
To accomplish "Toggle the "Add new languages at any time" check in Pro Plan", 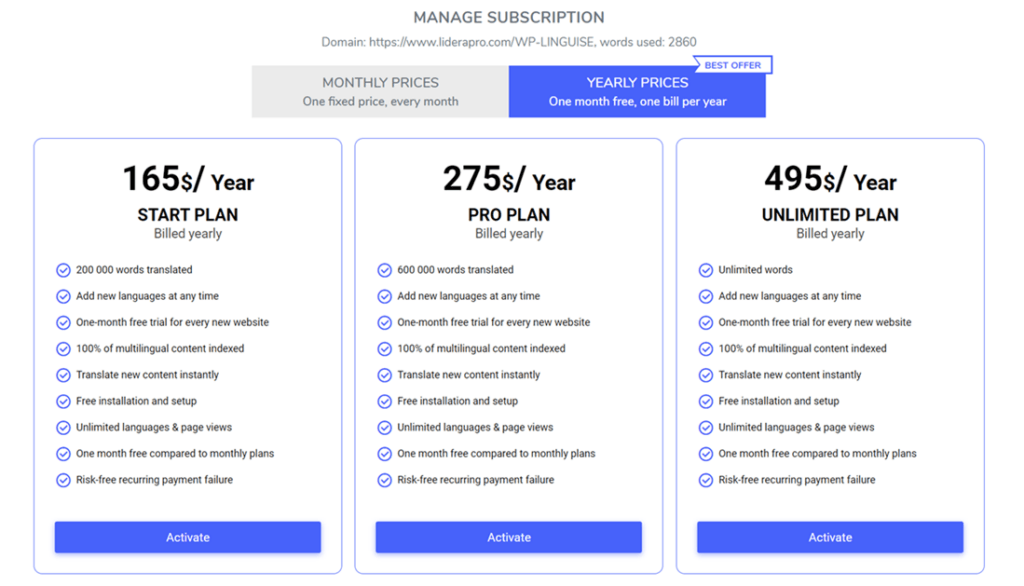I will point(384,296).
